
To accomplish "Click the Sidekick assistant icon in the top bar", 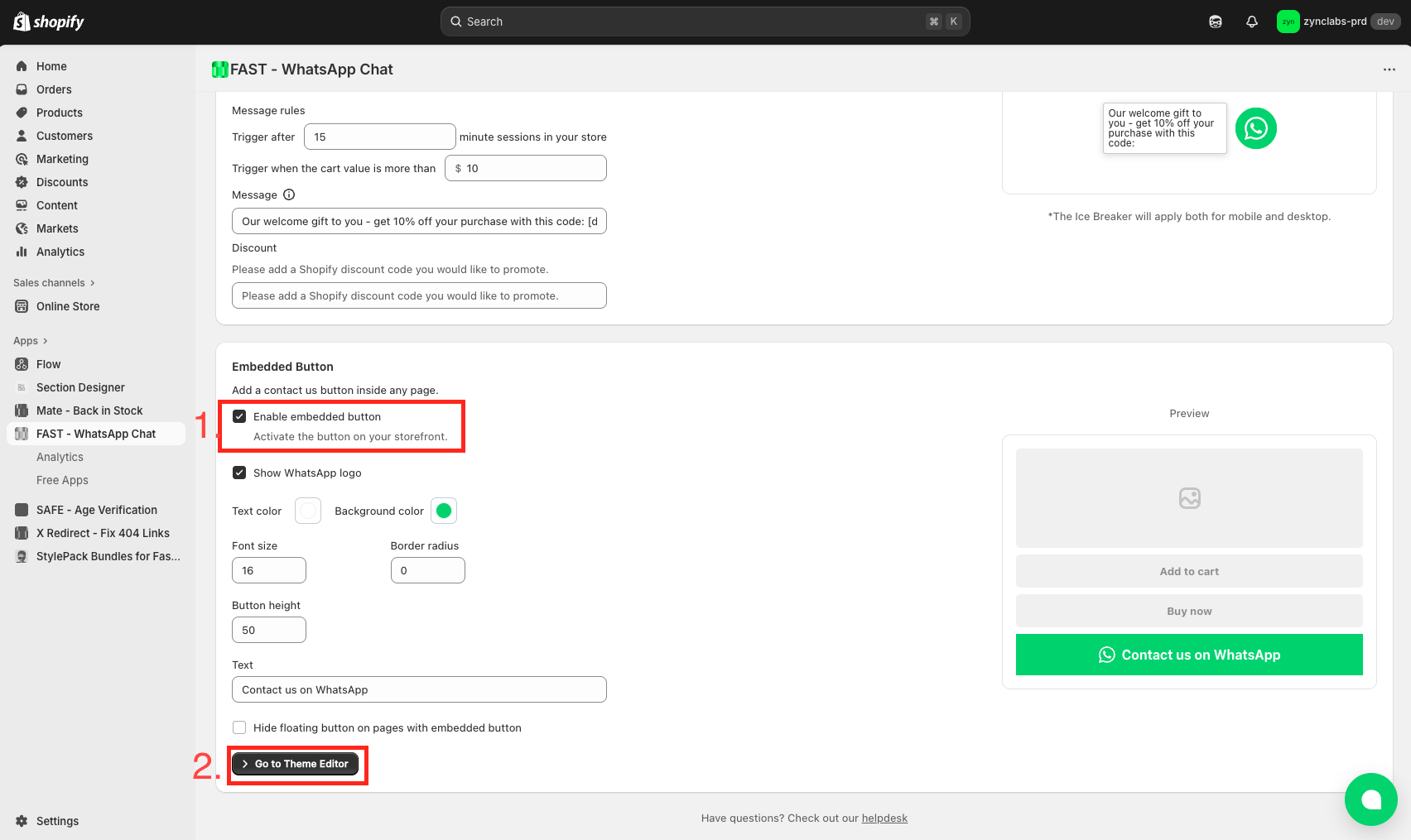I will click(x=1215, y=22).
